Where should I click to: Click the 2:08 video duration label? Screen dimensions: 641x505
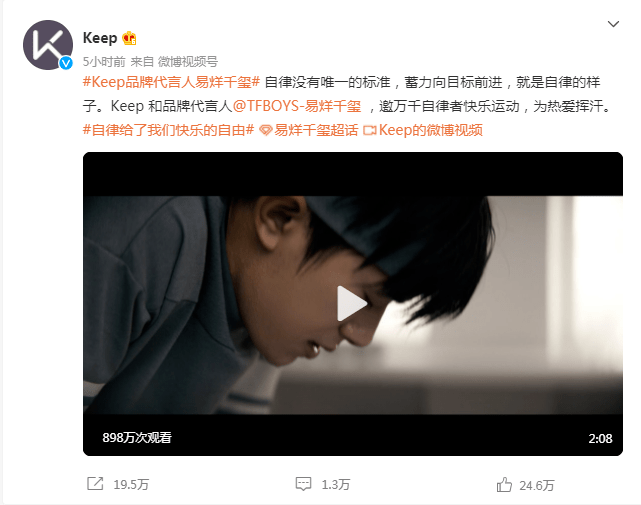(600, 438)
